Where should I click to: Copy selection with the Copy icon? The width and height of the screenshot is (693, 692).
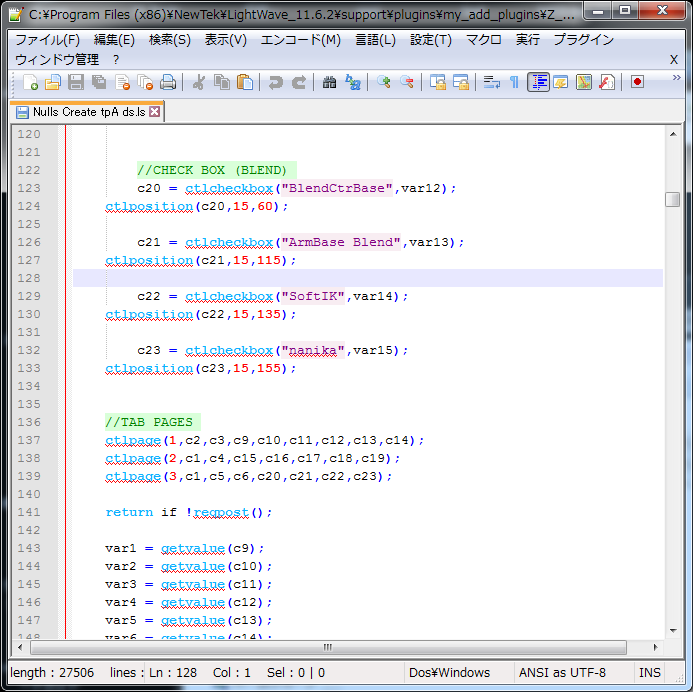pos(222,82)
